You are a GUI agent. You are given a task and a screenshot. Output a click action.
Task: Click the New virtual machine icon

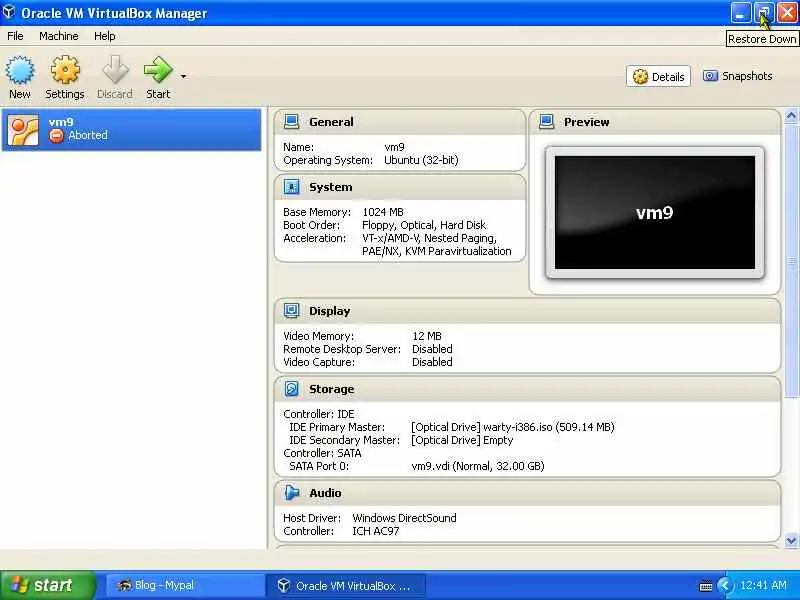coord(20,70)
